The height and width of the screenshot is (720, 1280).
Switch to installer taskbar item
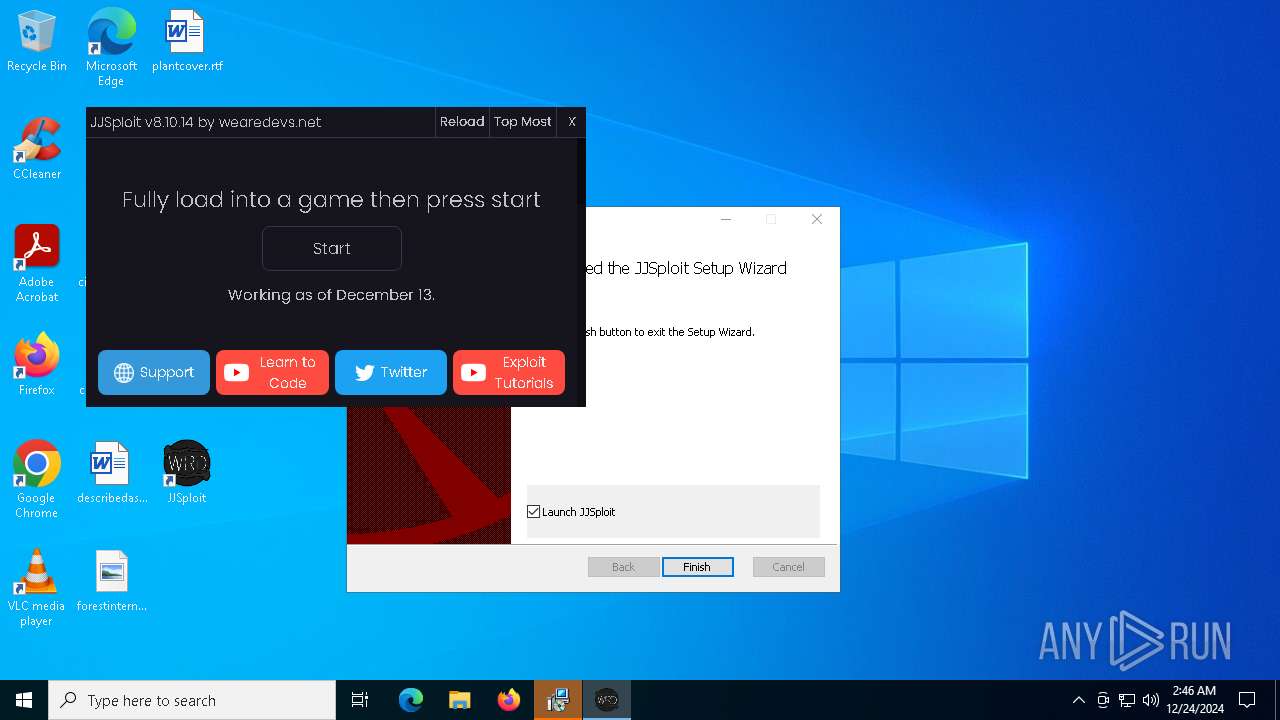pos(558,700)
